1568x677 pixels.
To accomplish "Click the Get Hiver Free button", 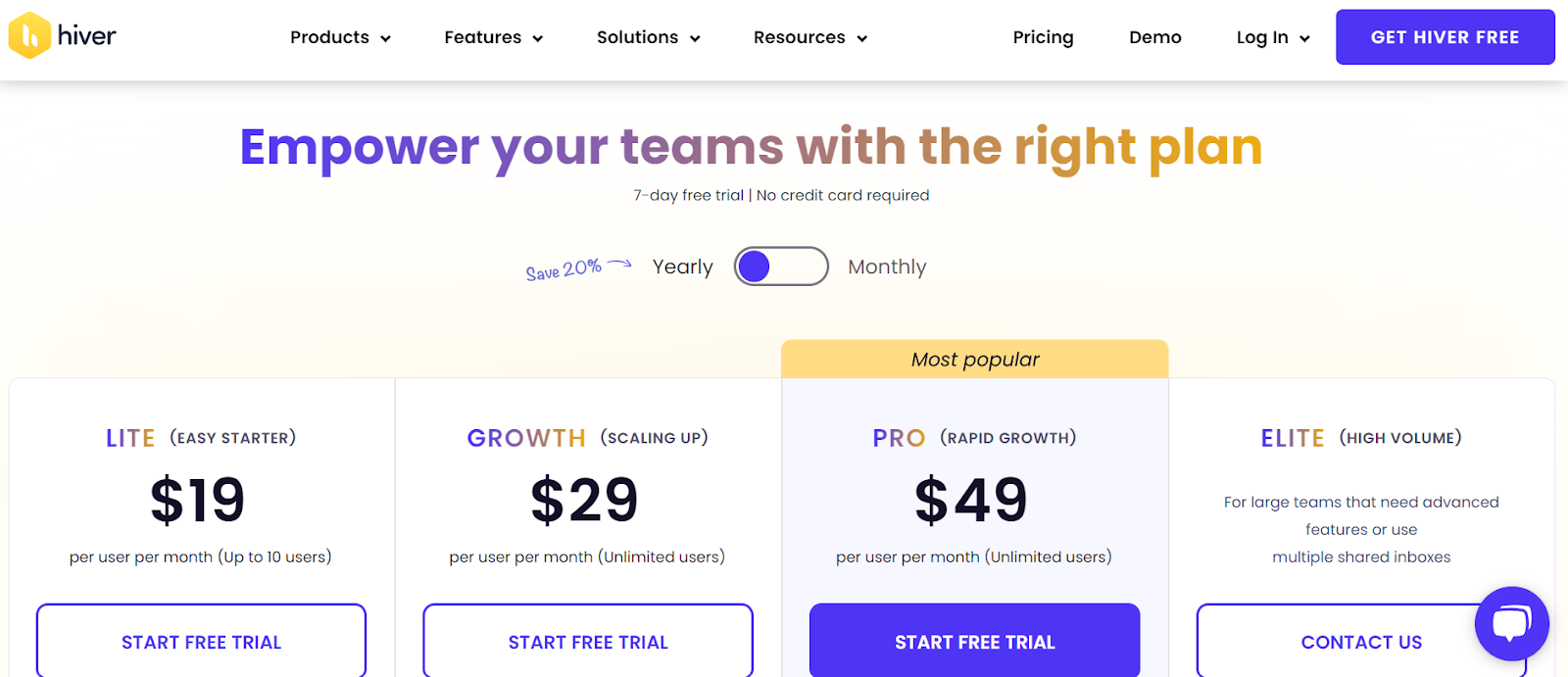I will click(1445, 37).
